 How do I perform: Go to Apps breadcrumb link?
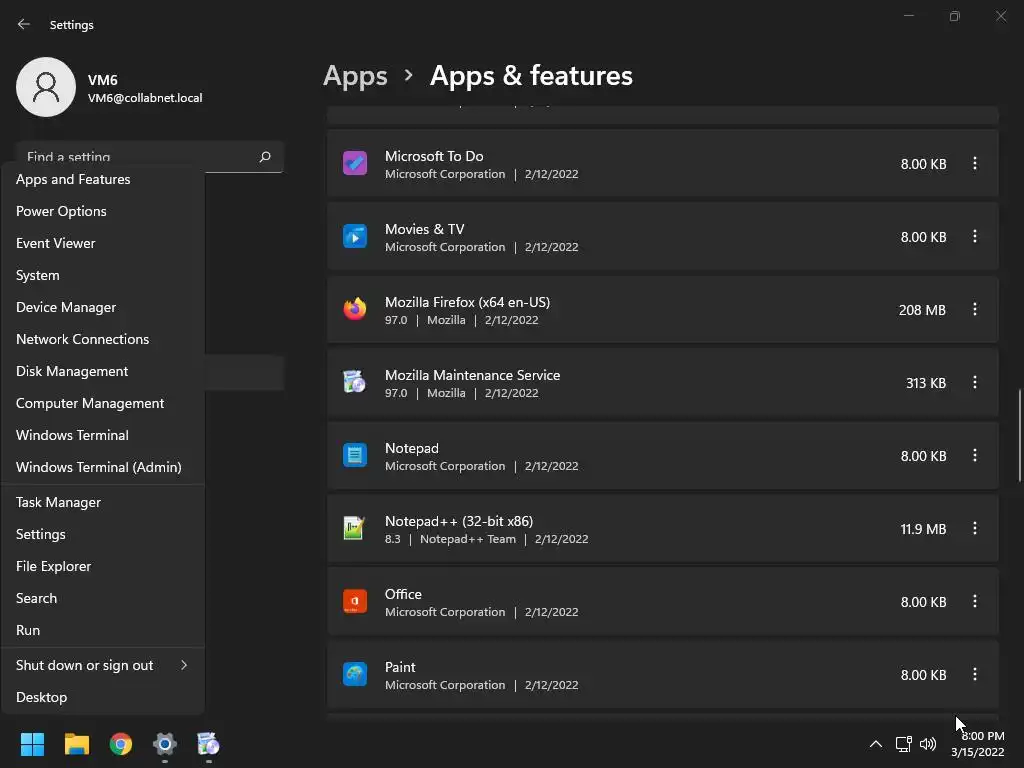[x=355, y=76]
